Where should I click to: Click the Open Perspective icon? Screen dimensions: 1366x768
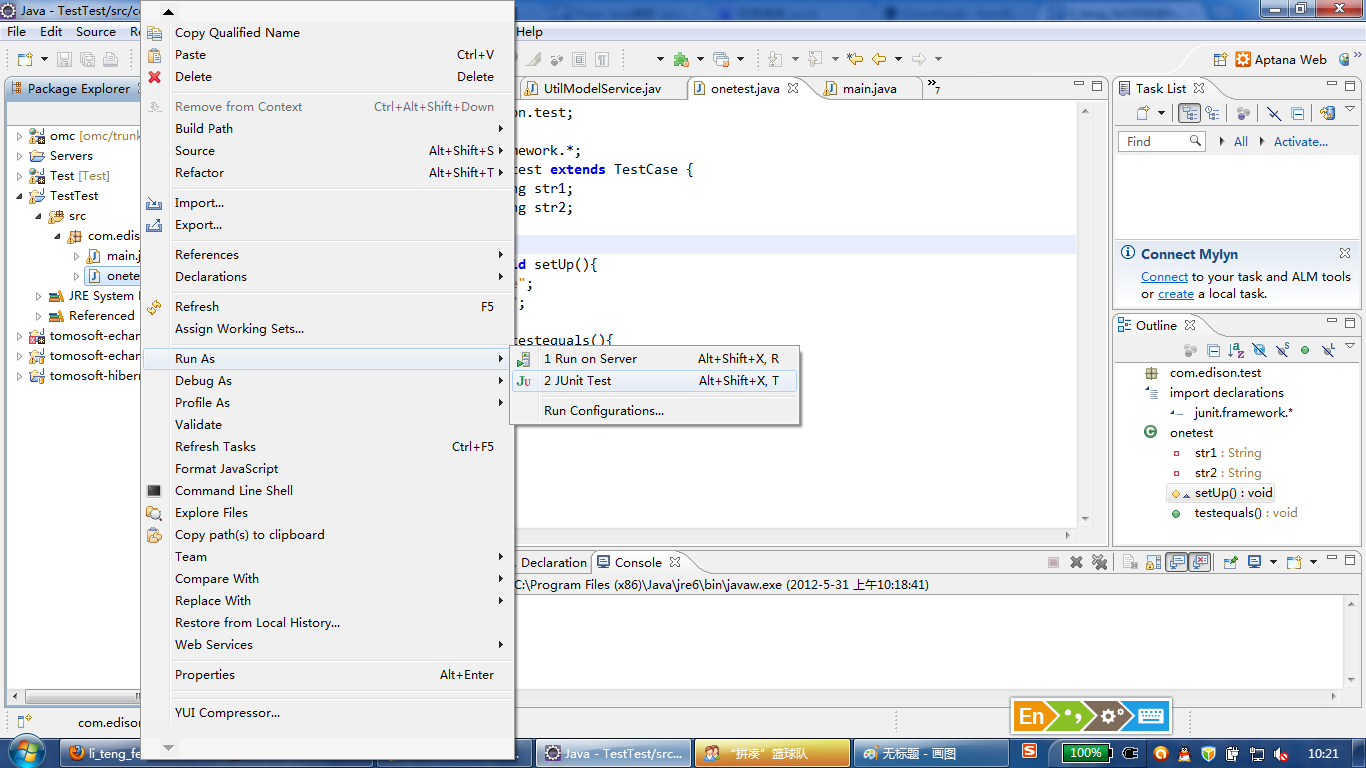1220,59
